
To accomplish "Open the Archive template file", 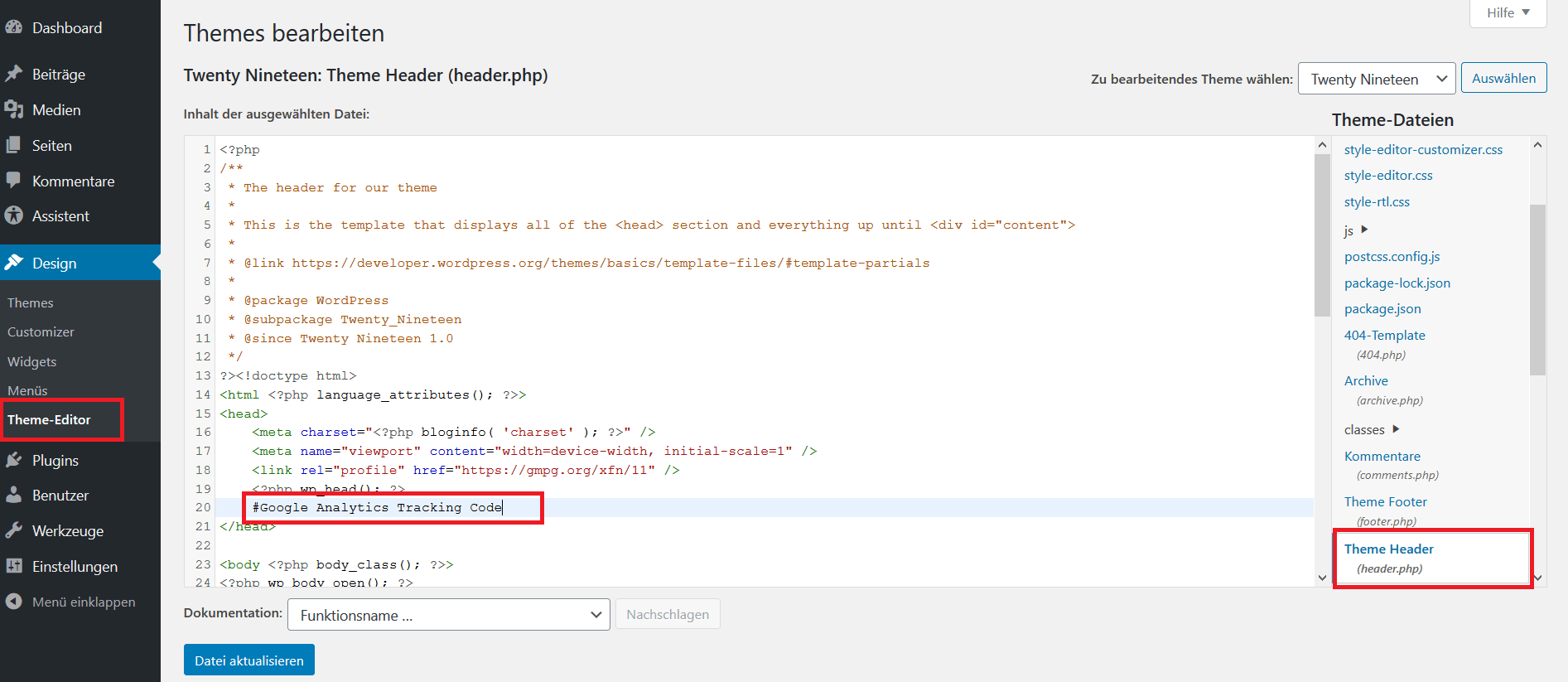I will tap(1366, 380).
